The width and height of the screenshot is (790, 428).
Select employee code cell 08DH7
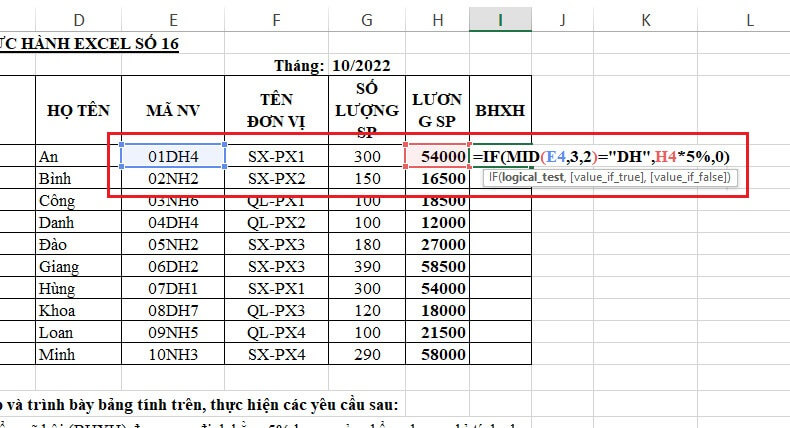click(x=173, y=311)
